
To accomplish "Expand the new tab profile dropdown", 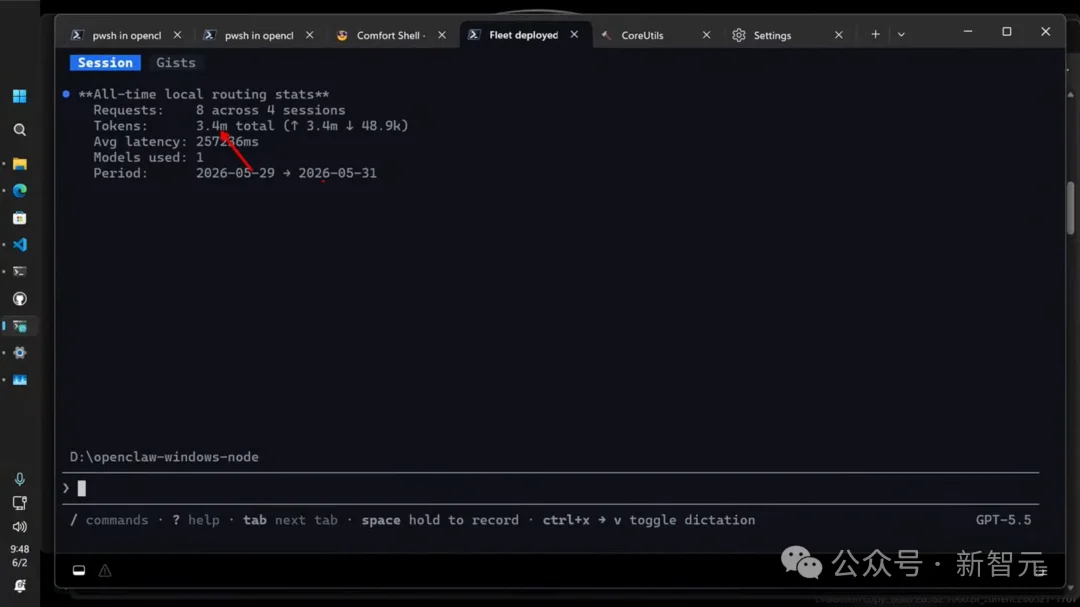I will (x=901, y=34).
